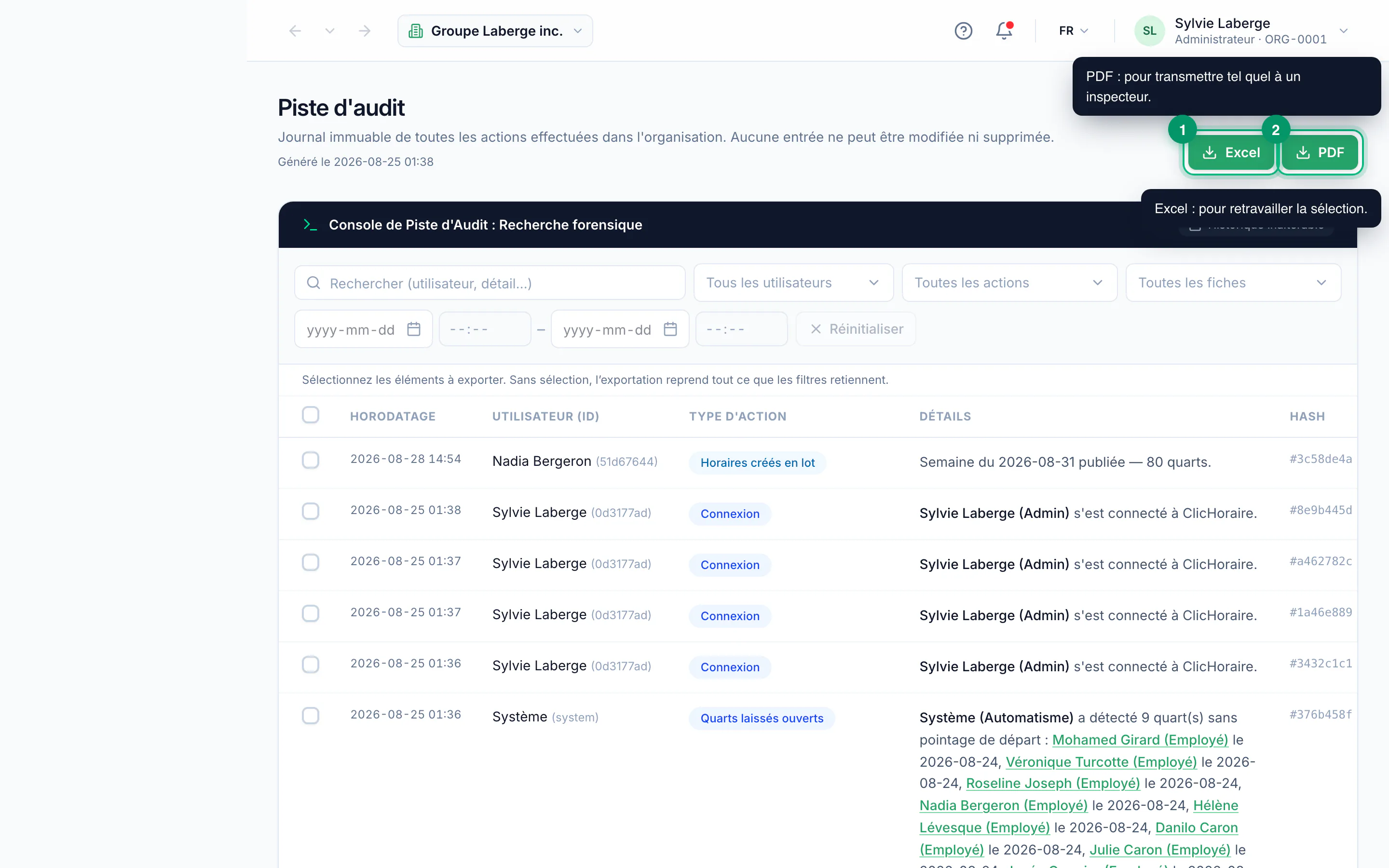Click the Système (system) user cell

545,718
